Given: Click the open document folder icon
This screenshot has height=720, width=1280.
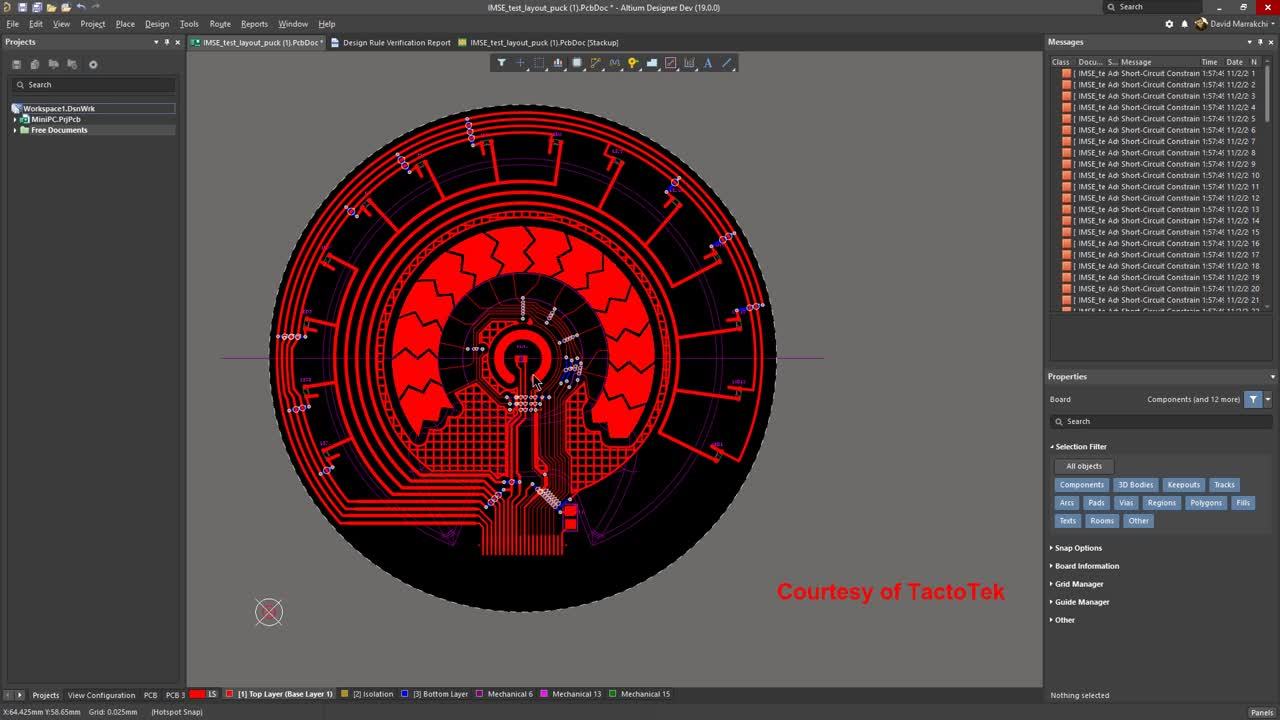Looking at the screenshot, I should (x=51, y=7).
